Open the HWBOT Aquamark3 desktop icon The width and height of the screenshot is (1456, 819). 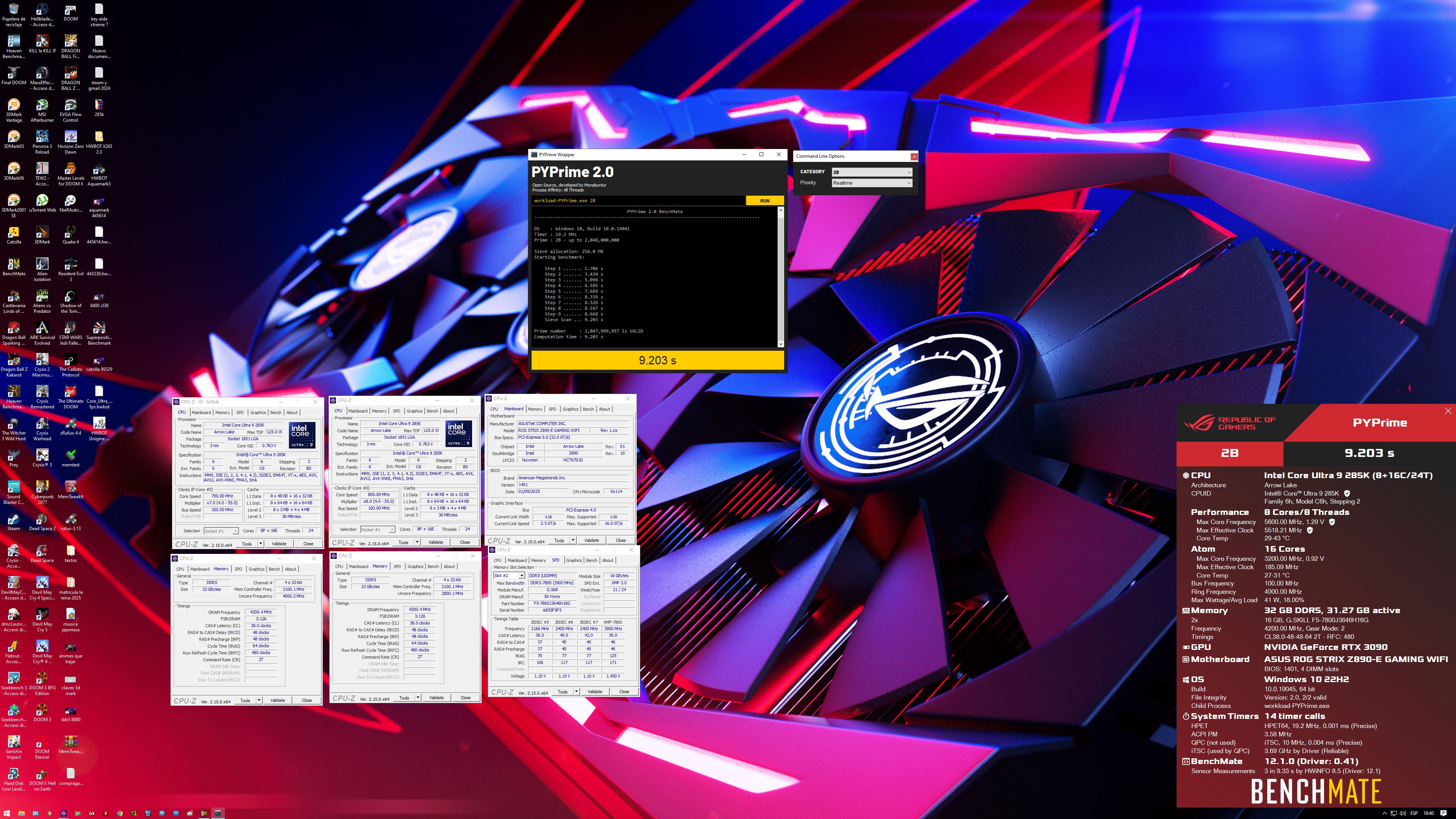[99, 174]
